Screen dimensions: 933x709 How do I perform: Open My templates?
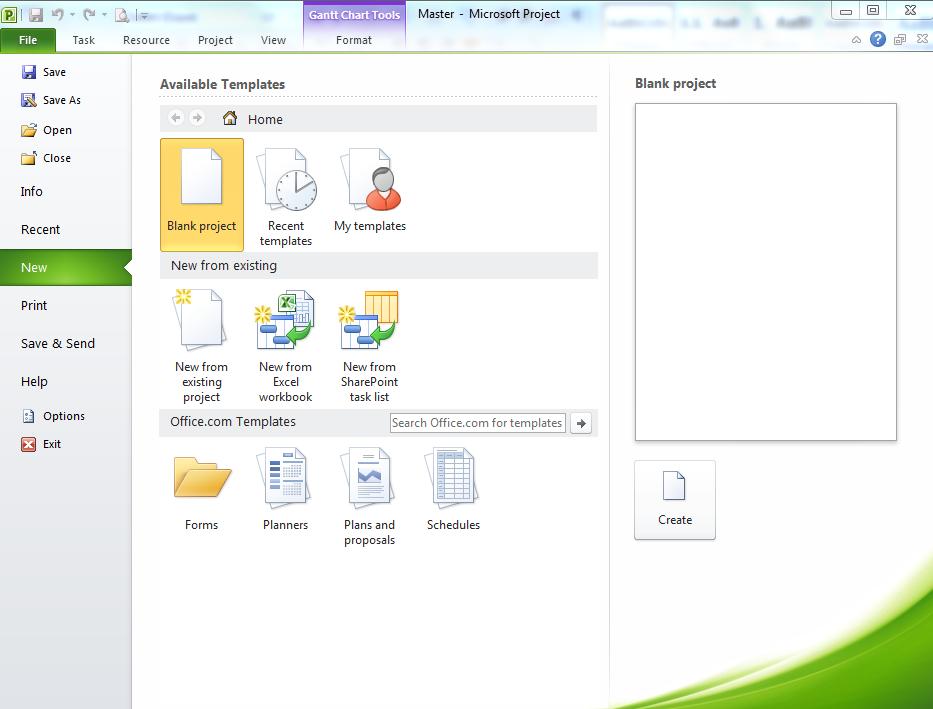370,190
